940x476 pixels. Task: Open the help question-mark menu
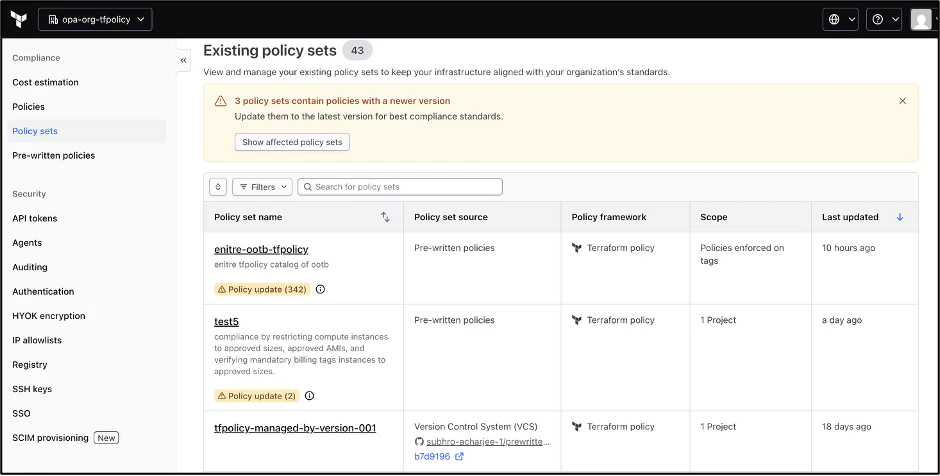click(884, 19)
